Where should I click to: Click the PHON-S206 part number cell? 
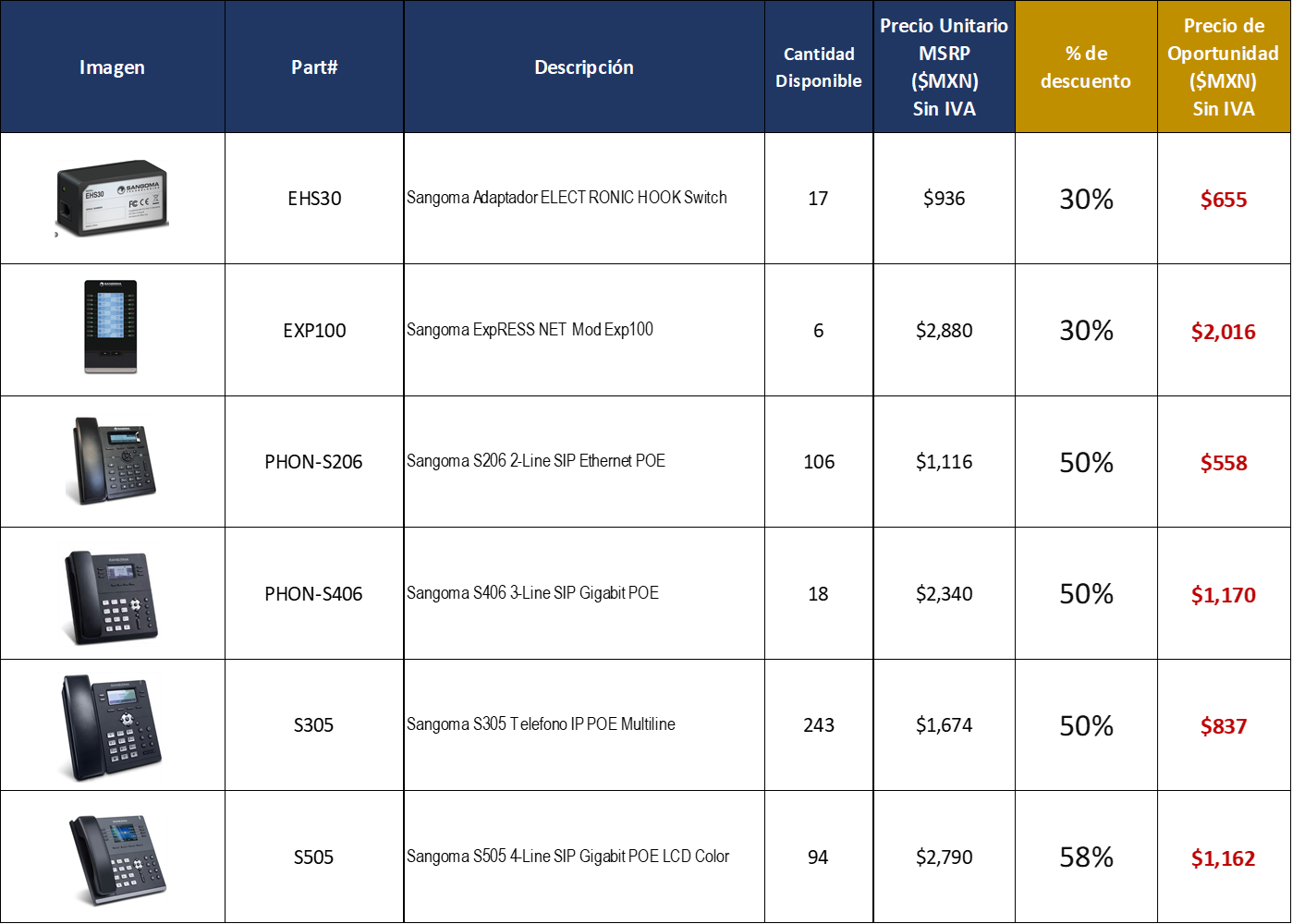tap(314, 462)
